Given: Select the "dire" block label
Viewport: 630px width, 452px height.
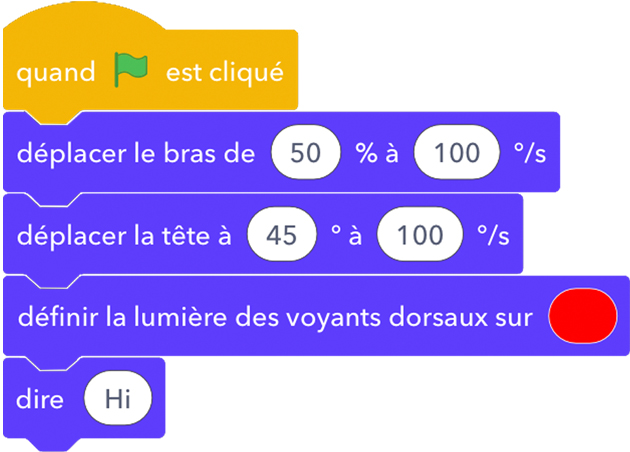Looking at the screenshot, I should [40, 399].
